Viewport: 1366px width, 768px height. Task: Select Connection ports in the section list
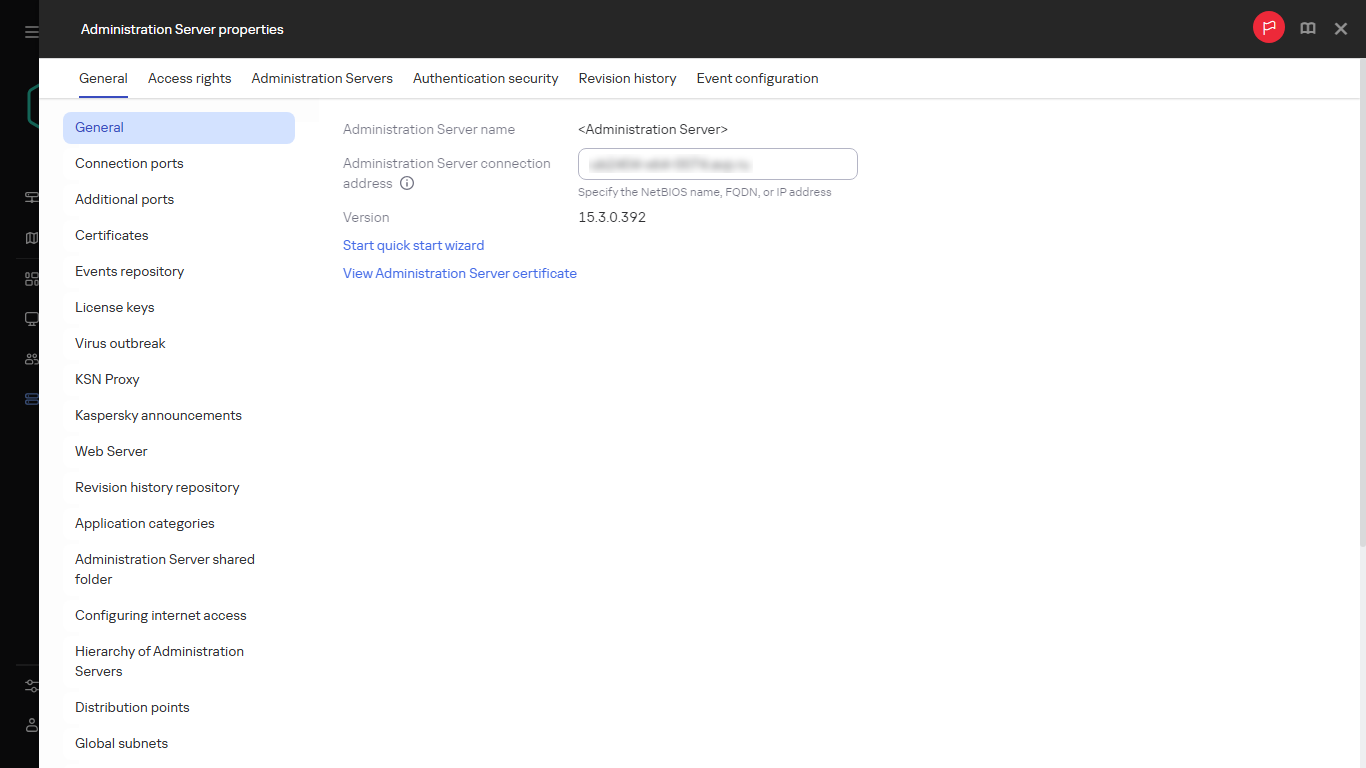(130, 163)
